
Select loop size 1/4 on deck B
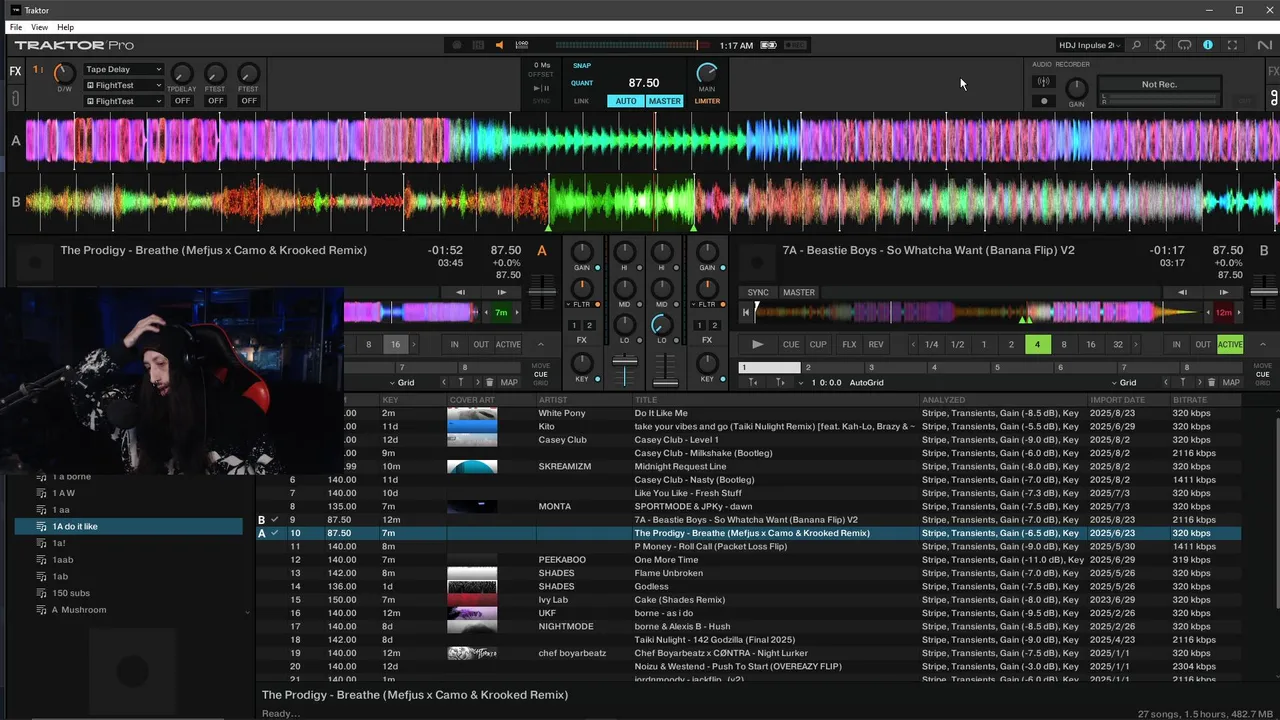pos(931,344)
